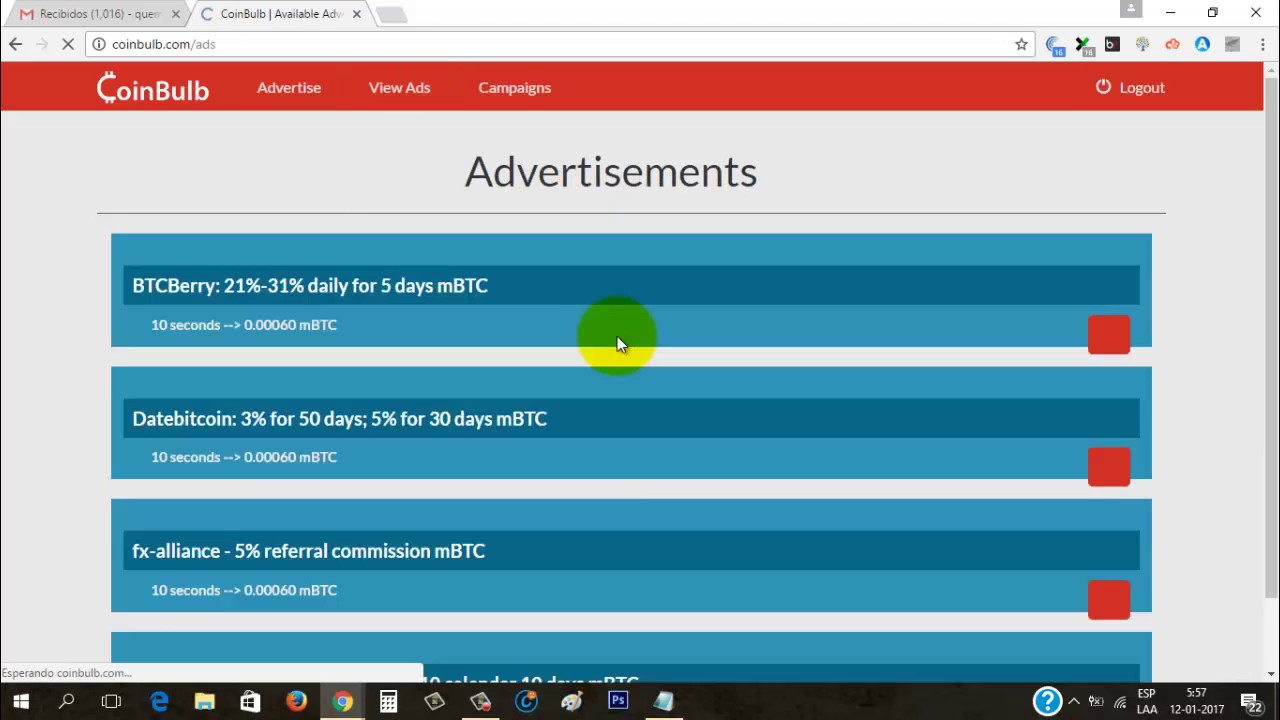Click red square on BTCBerry ad
Screen dimensions: 1280x720
click(1109, 335)
